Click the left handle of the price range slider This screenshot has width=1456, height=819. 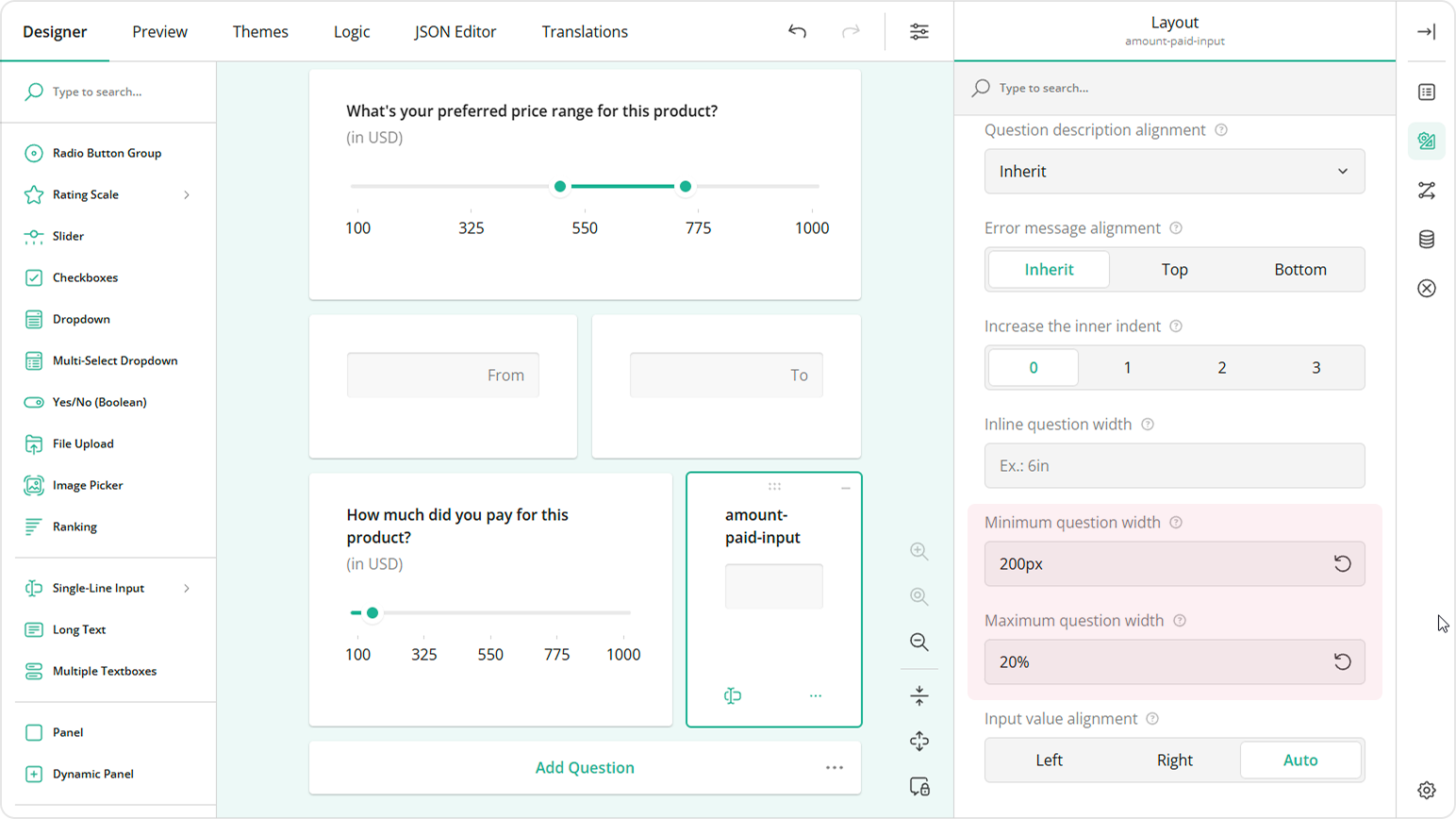coord(559,186)
